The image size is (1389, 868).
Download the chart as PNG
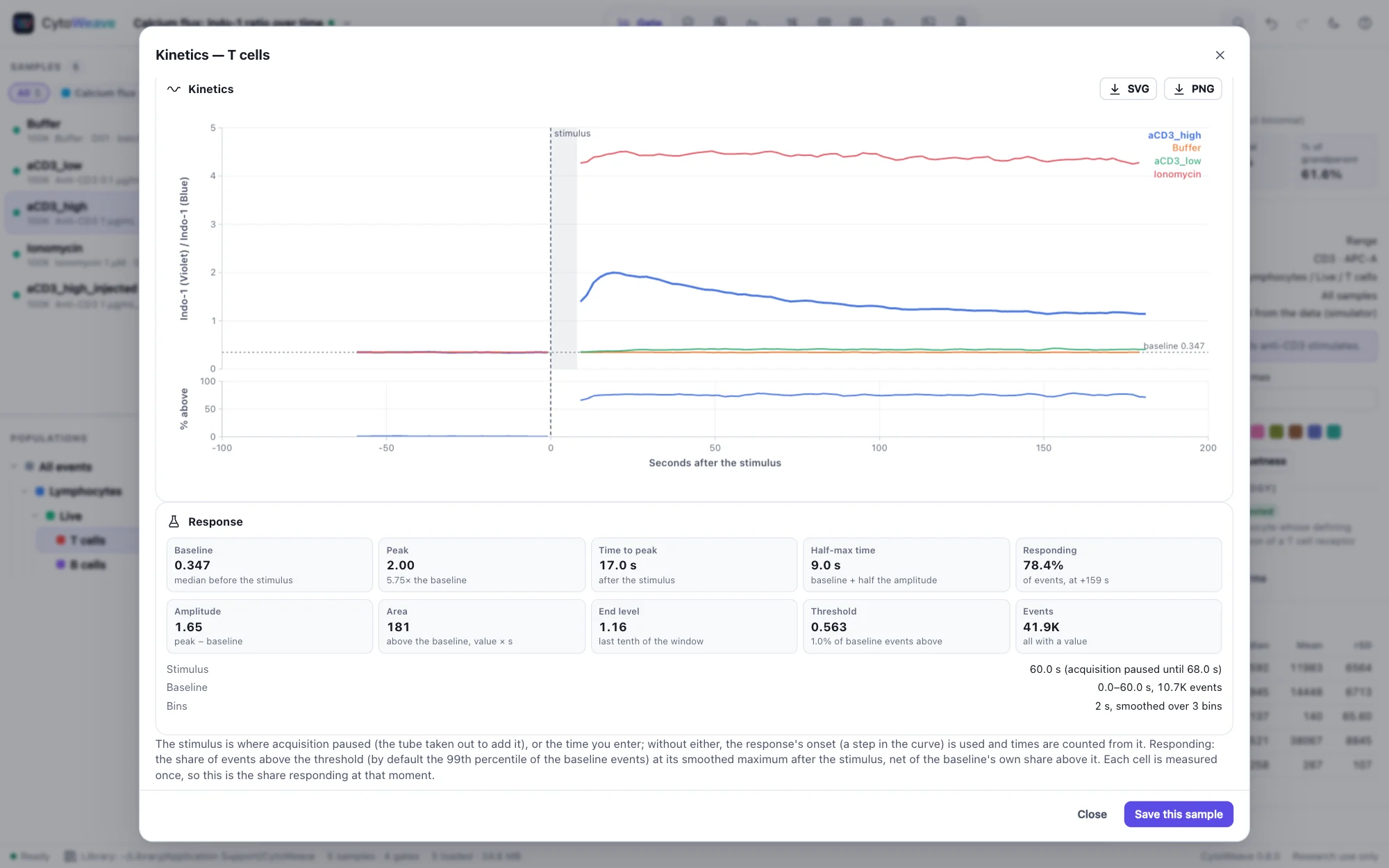[1192, 89]
